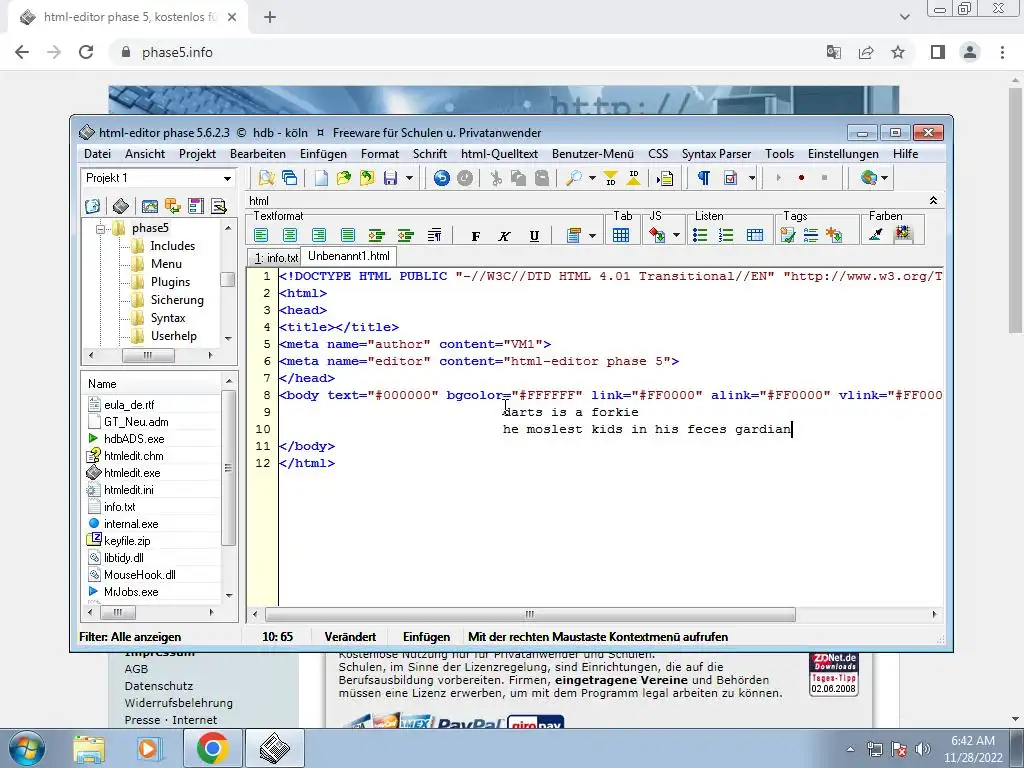Click the open file folder icon in toolbar
The height and width of the screenshot is (768, 1024).
pyautogui.click(x=344, y=178)
